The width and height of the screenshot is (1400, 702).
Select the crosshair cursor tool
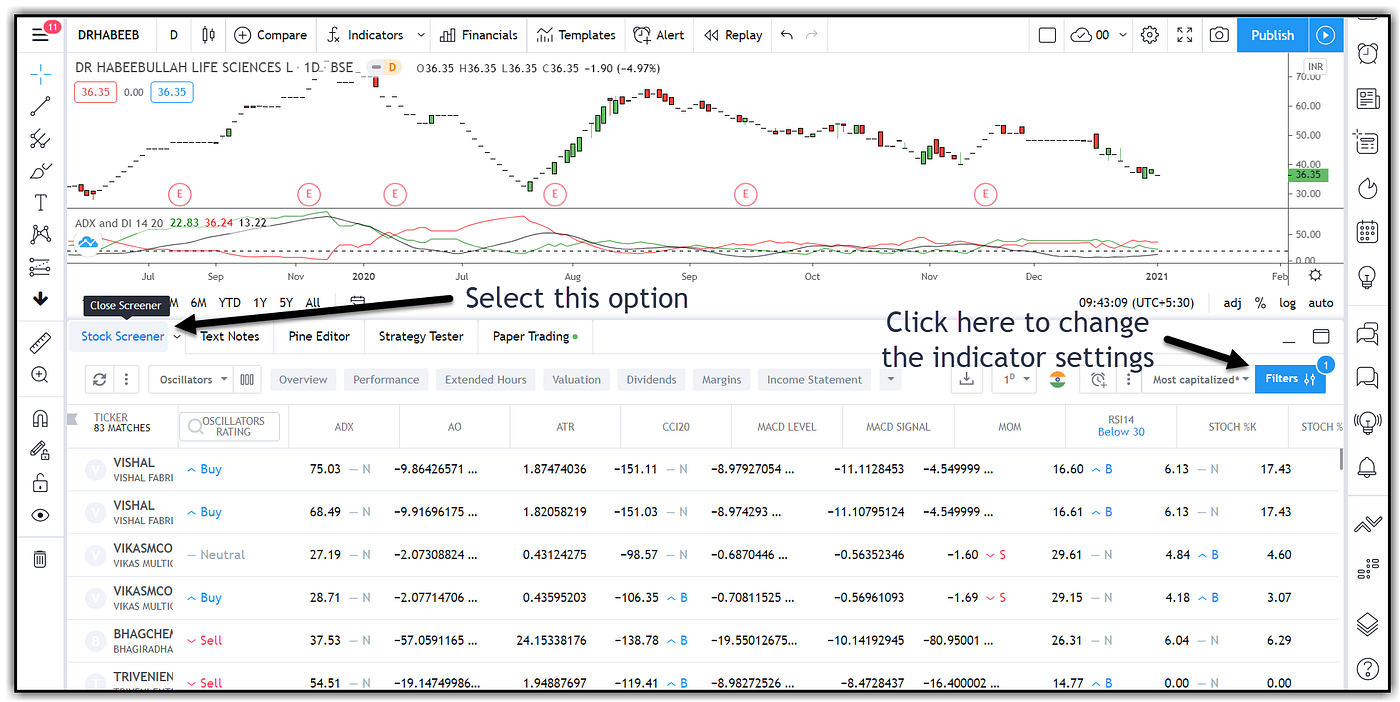click(40, 73)
